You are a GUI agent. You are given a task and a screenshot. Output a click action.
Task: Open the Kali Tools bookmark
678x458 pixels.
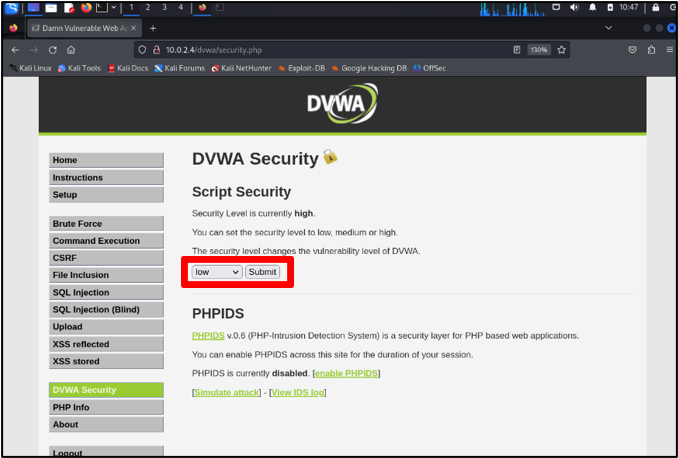click(79, 68)
